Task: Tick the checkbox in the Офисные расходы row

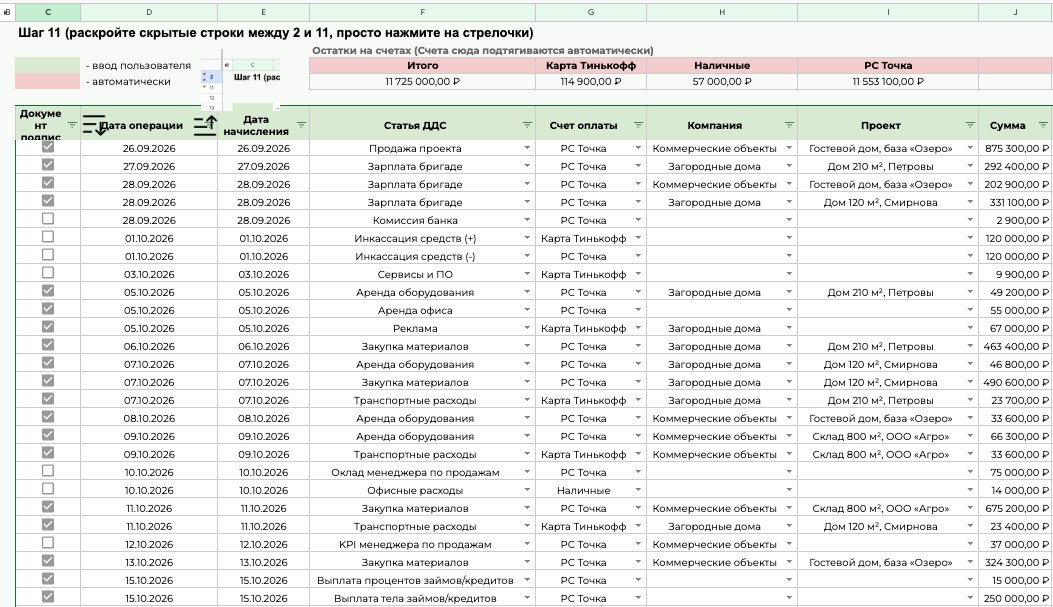Action: click(48, 489)
